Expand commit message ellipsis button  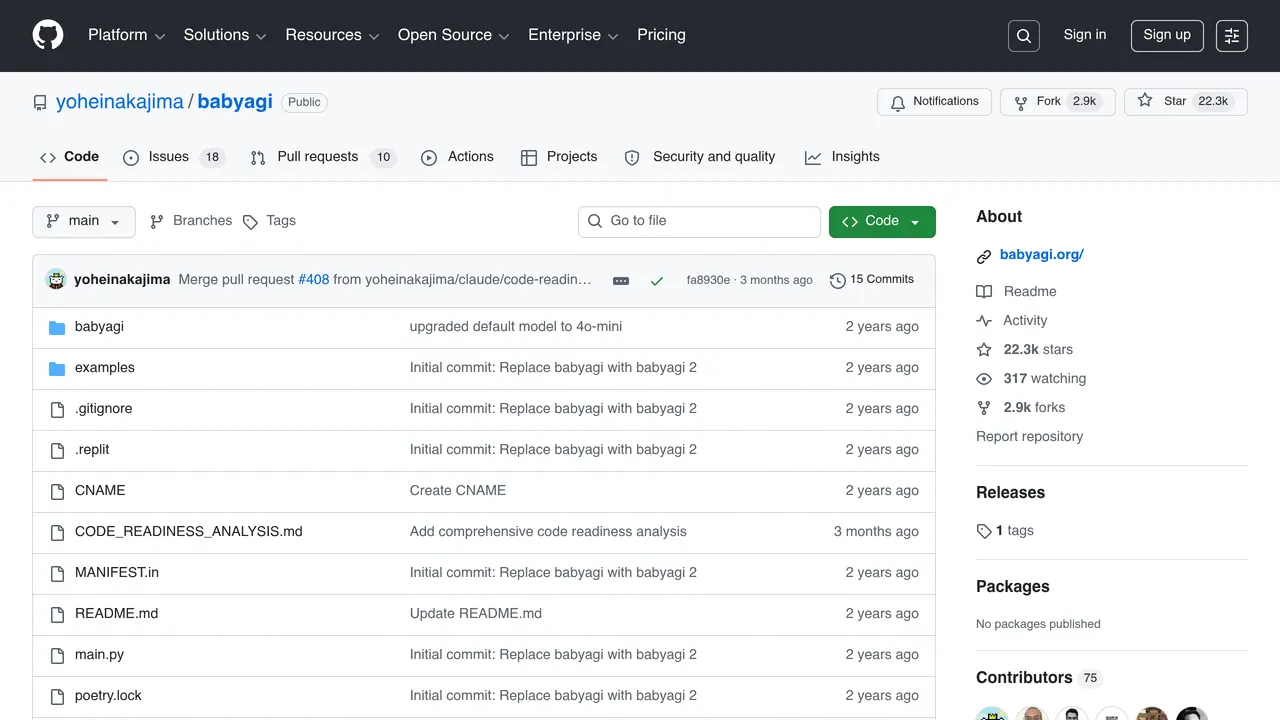point(621,281)
